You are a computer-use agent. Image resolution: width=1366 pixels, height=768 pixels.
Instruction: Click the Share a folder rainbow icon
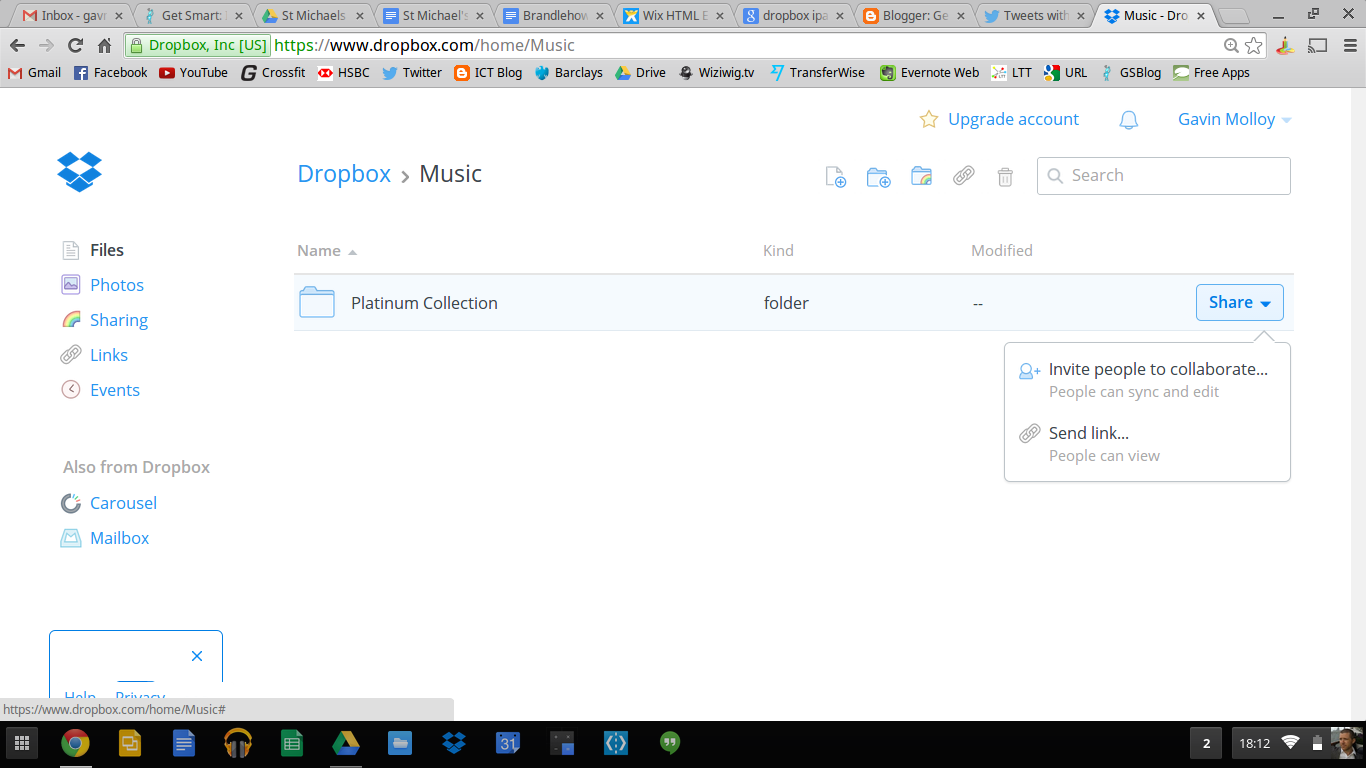click(921, 176)
